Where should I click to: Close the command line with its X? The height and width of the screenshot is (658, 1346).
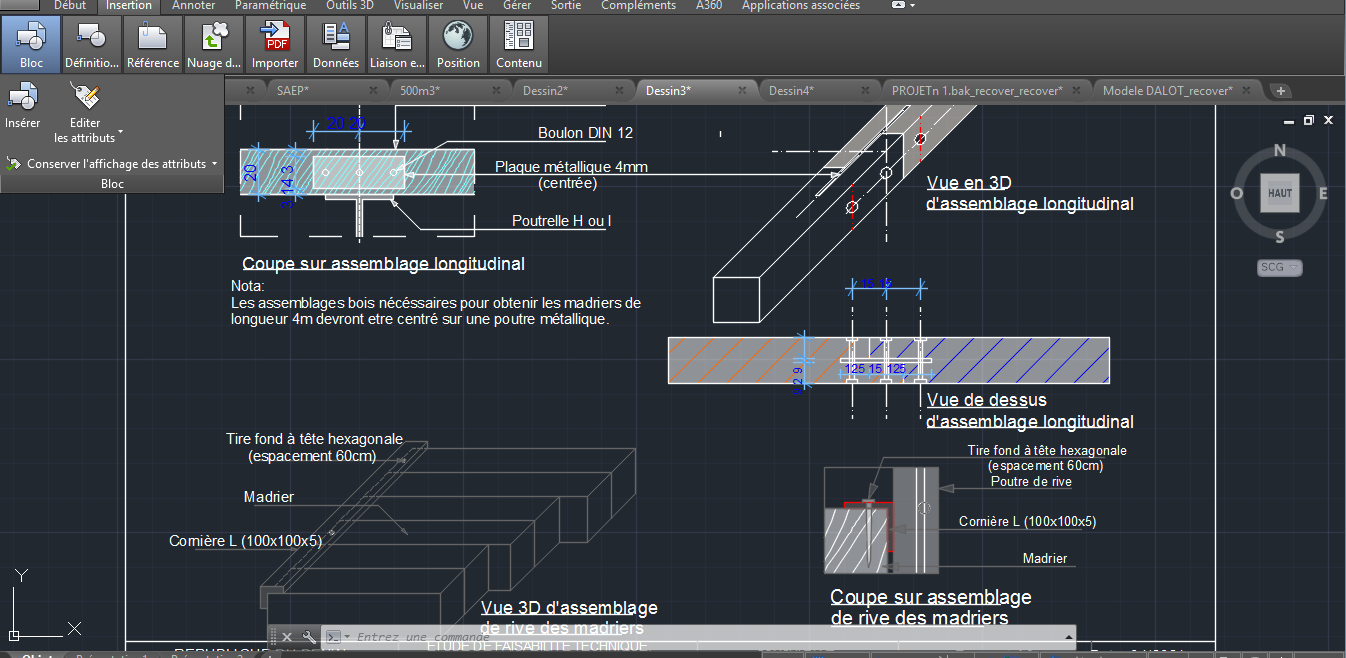pyautogui.click(x=287, y=636)
